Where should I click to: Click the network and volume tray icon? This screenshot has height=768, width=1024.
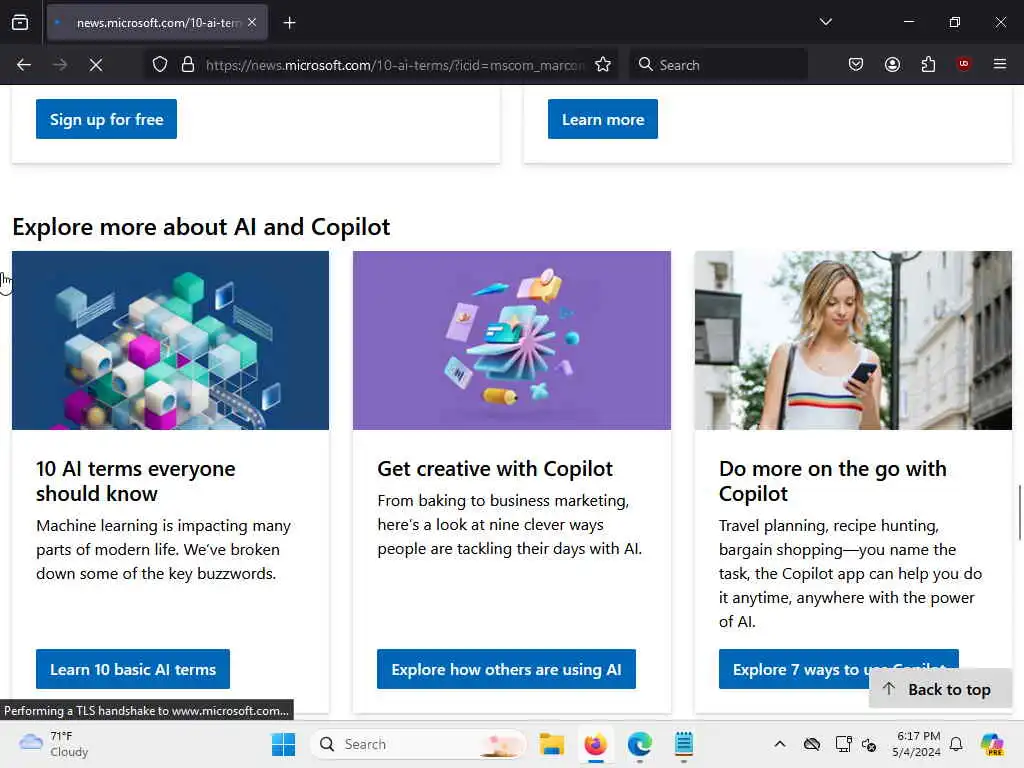pos(869,744)
